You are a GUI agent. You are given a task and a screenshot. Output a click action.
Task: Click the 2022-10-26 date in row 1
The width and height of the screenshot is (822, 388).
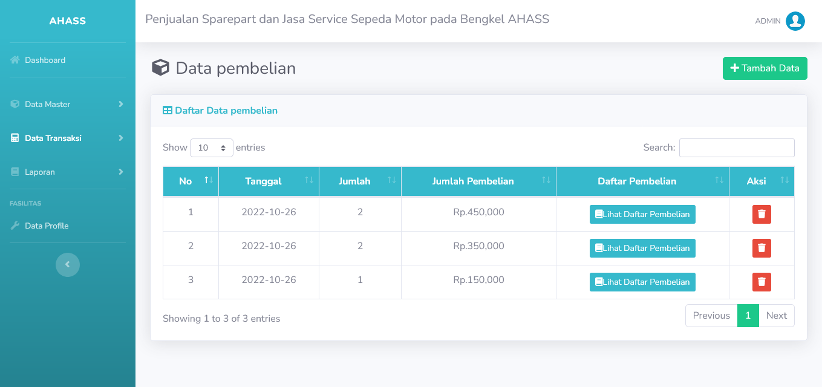[269, 212]
